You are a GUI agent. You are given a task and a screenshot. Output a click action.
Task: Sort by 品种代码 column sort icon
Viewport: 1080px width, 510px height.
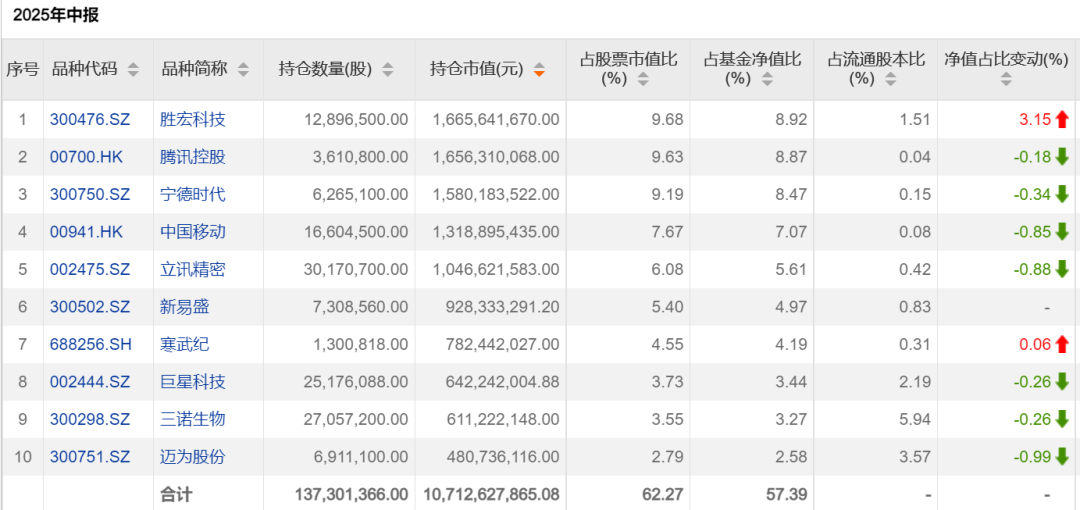point(133,70)
